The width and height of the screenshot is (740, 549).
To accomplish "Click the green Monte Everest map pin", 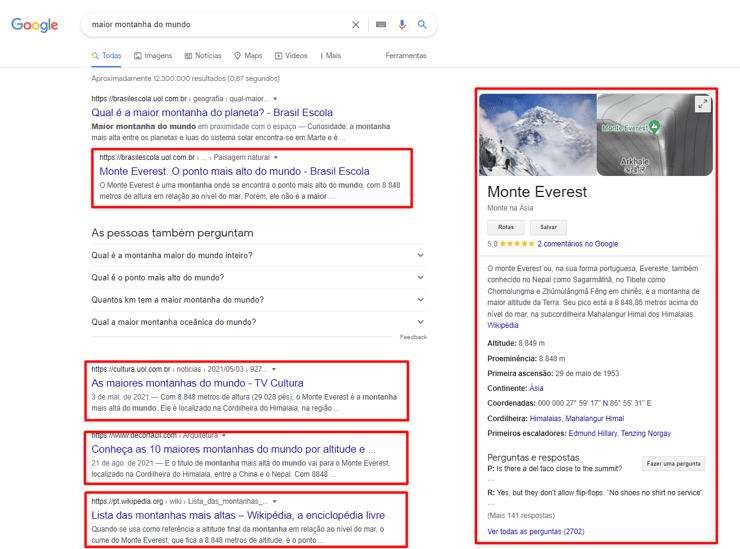I will click(654, 127).
